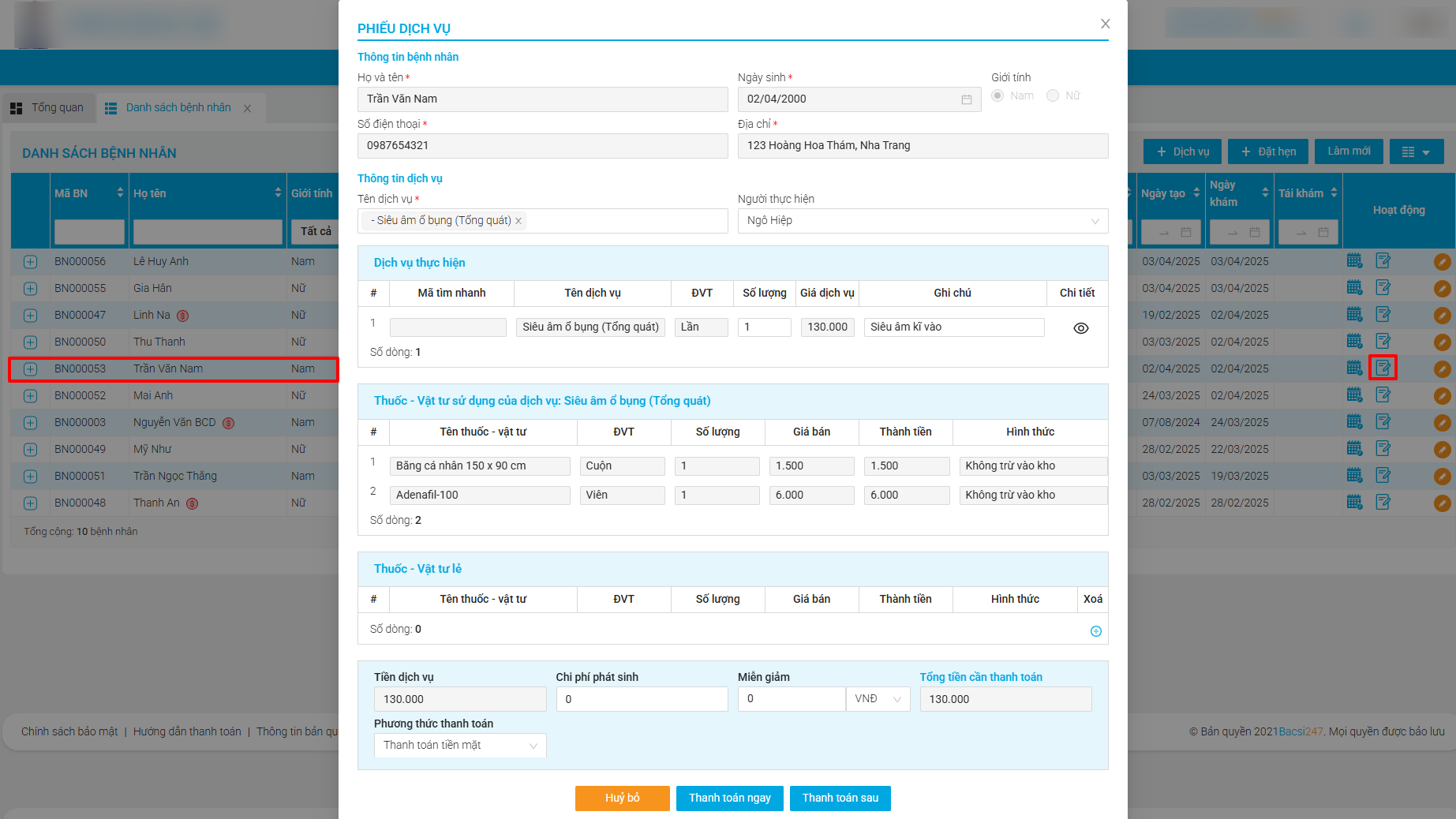Expand the row of BN000053
The image size is (1456, 819).
(30, 369)
